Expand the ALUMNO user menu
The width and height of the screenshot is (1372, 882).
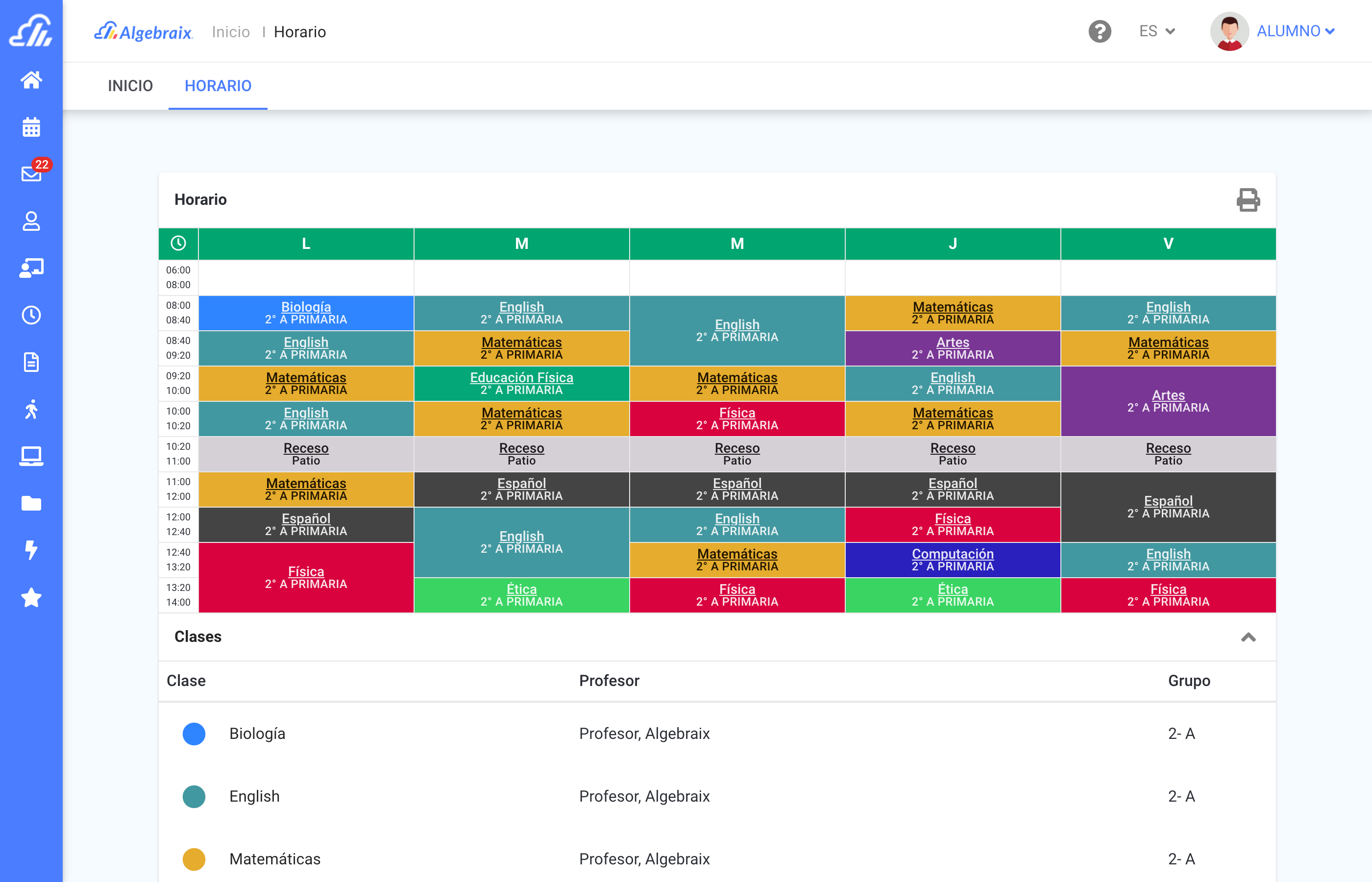click(1295, 31)
